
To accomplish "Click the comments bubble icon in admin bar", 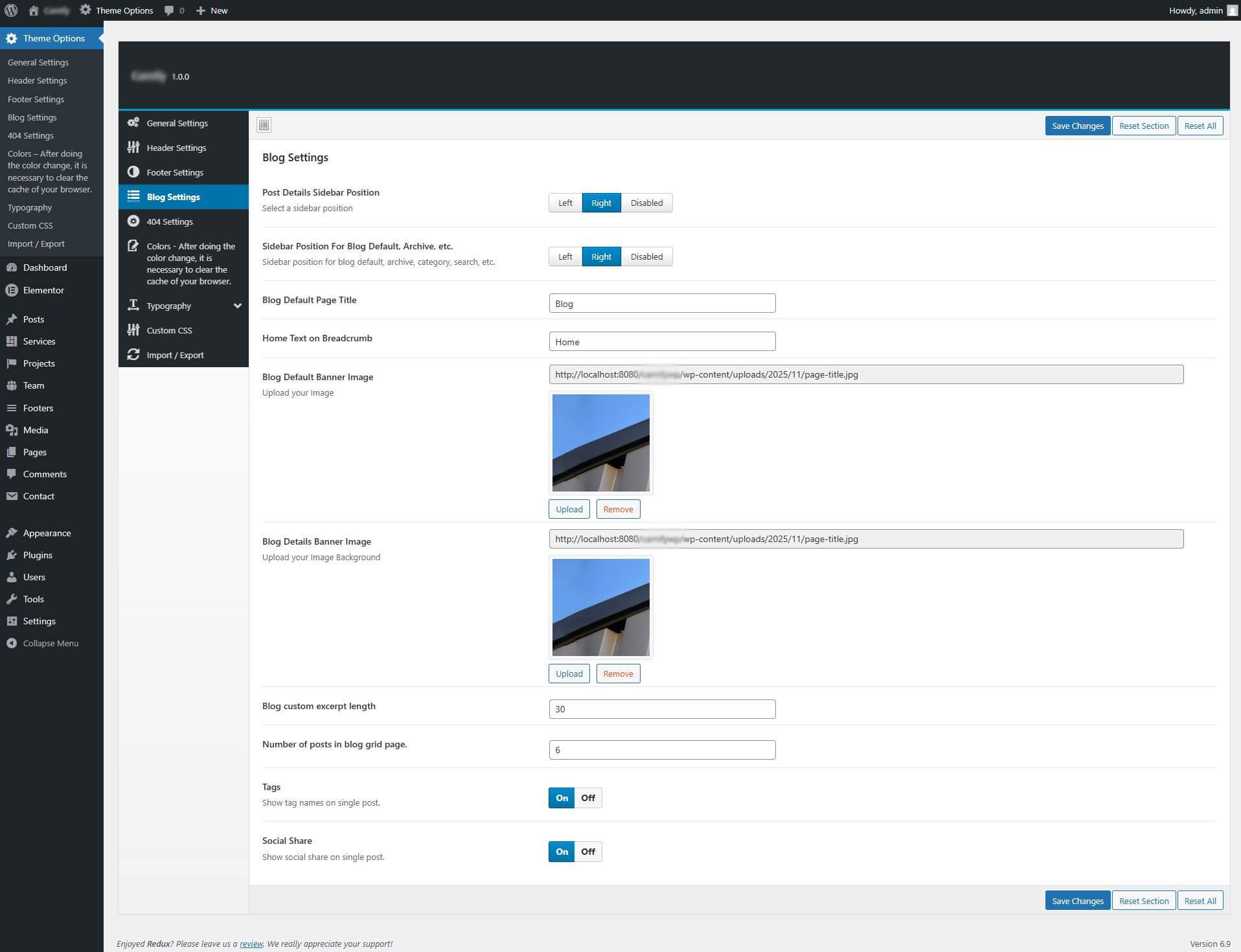I will pyautogui.click(x=169, y=10).
